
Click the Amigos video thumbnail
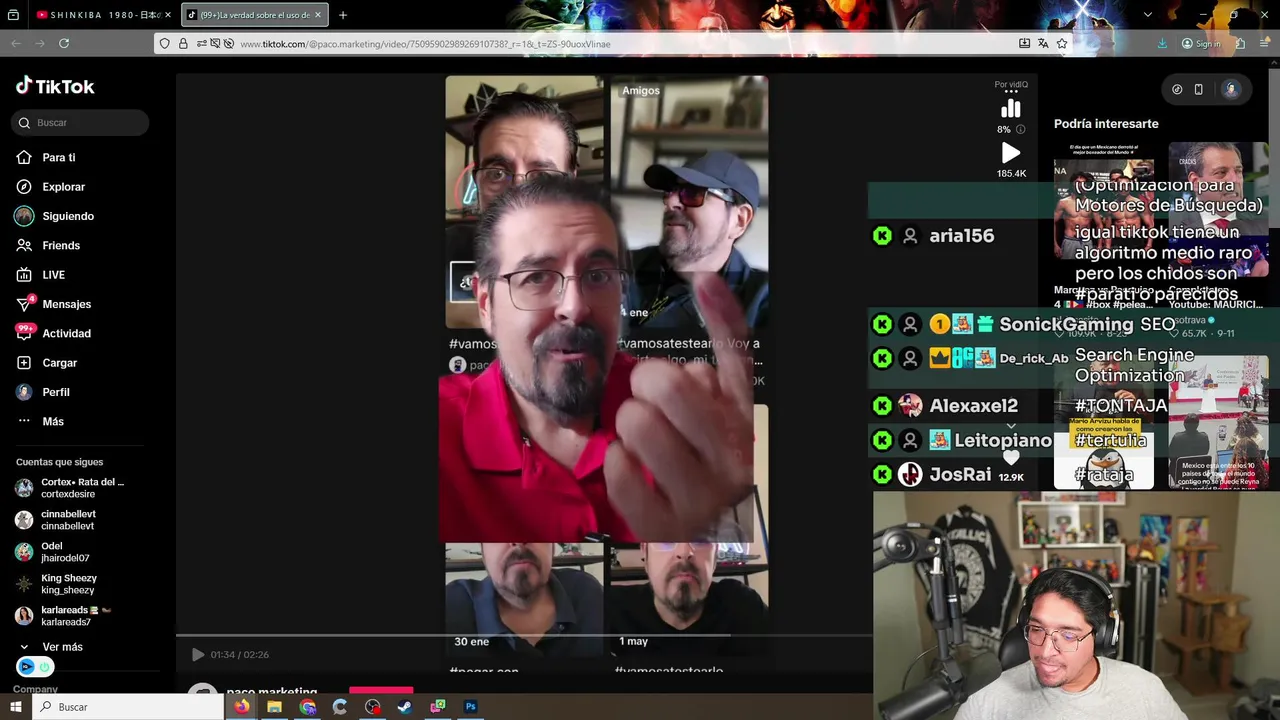click(x=689, y=202)
